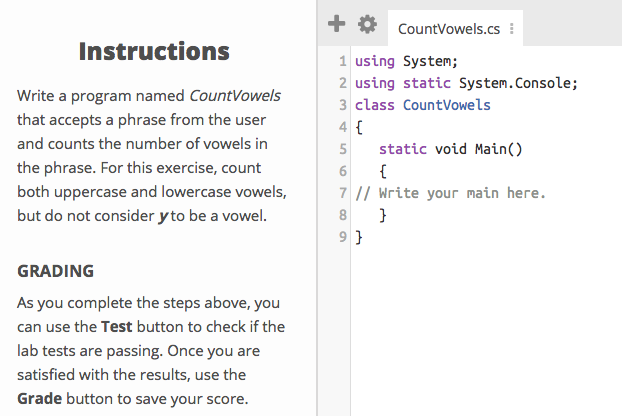Image resolution: width=622 pixels, height=416 pixels.
Task: Click the '// Write your main here.' comment
Action: pos(450,193)
